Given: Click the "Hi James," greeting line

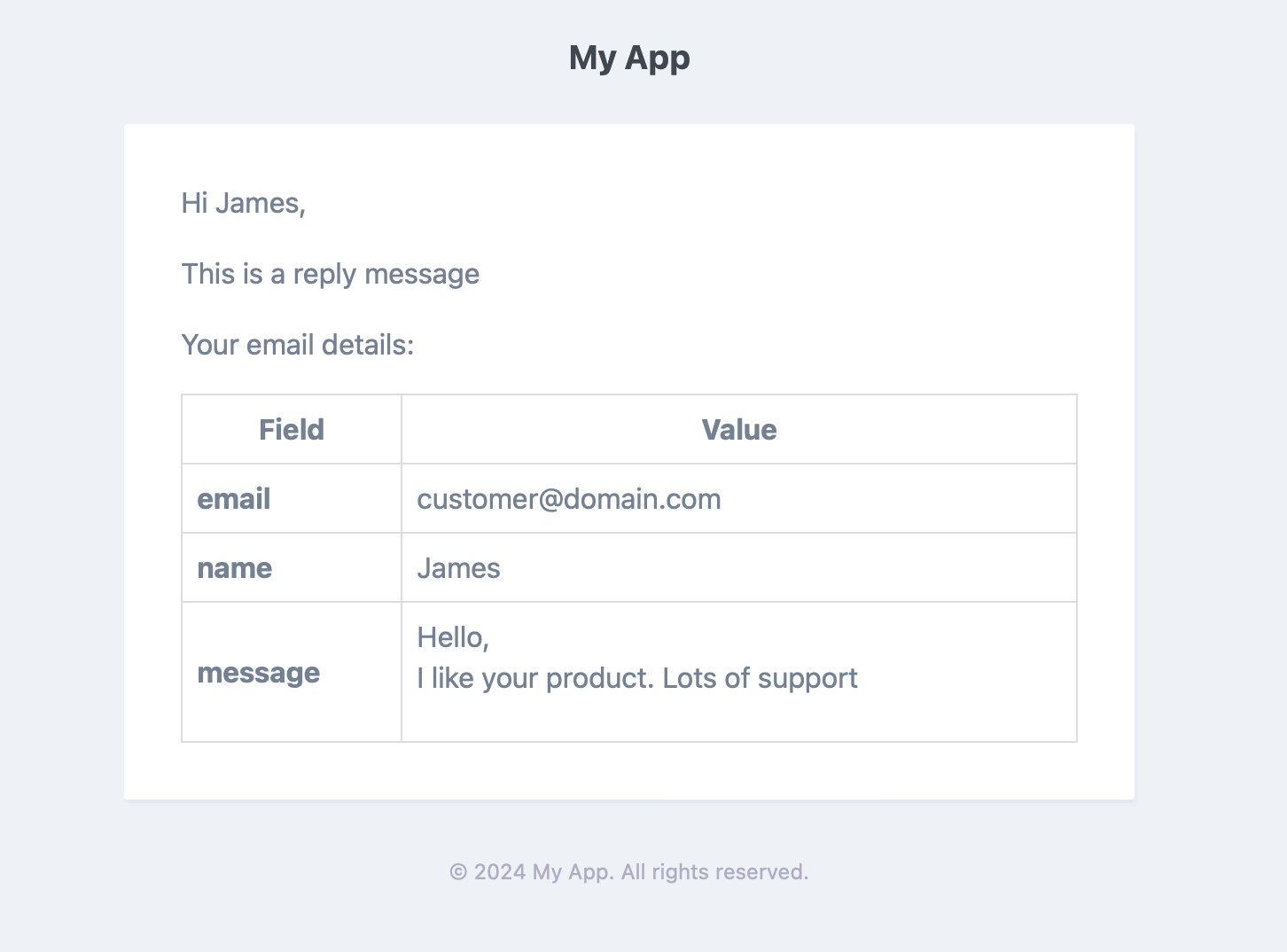Looking at the screenshot, I should pyautogui.click(x=244, y=204).
